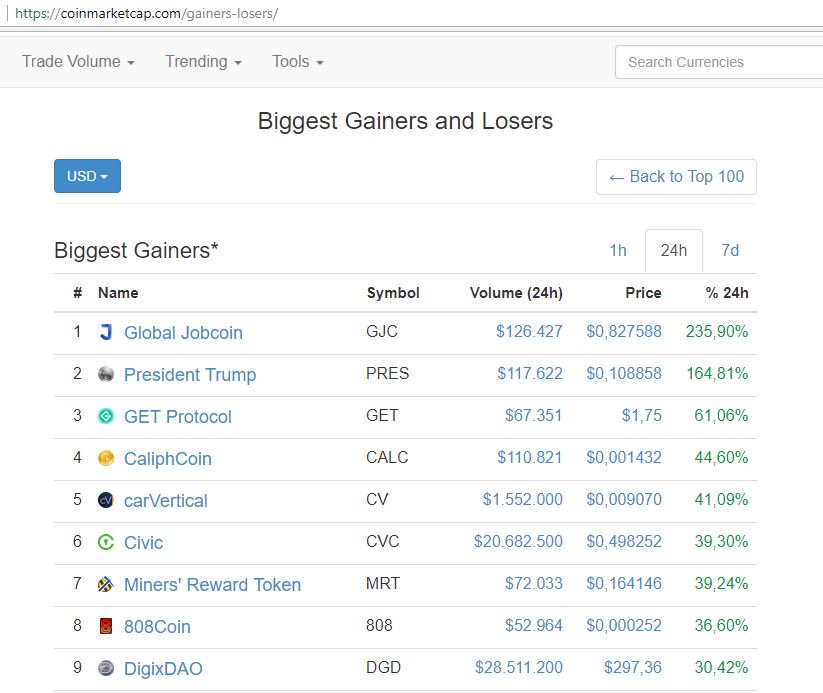Click the 61,06% gain value
Screen dimensions: 823x693
click(x=721, y=415)
